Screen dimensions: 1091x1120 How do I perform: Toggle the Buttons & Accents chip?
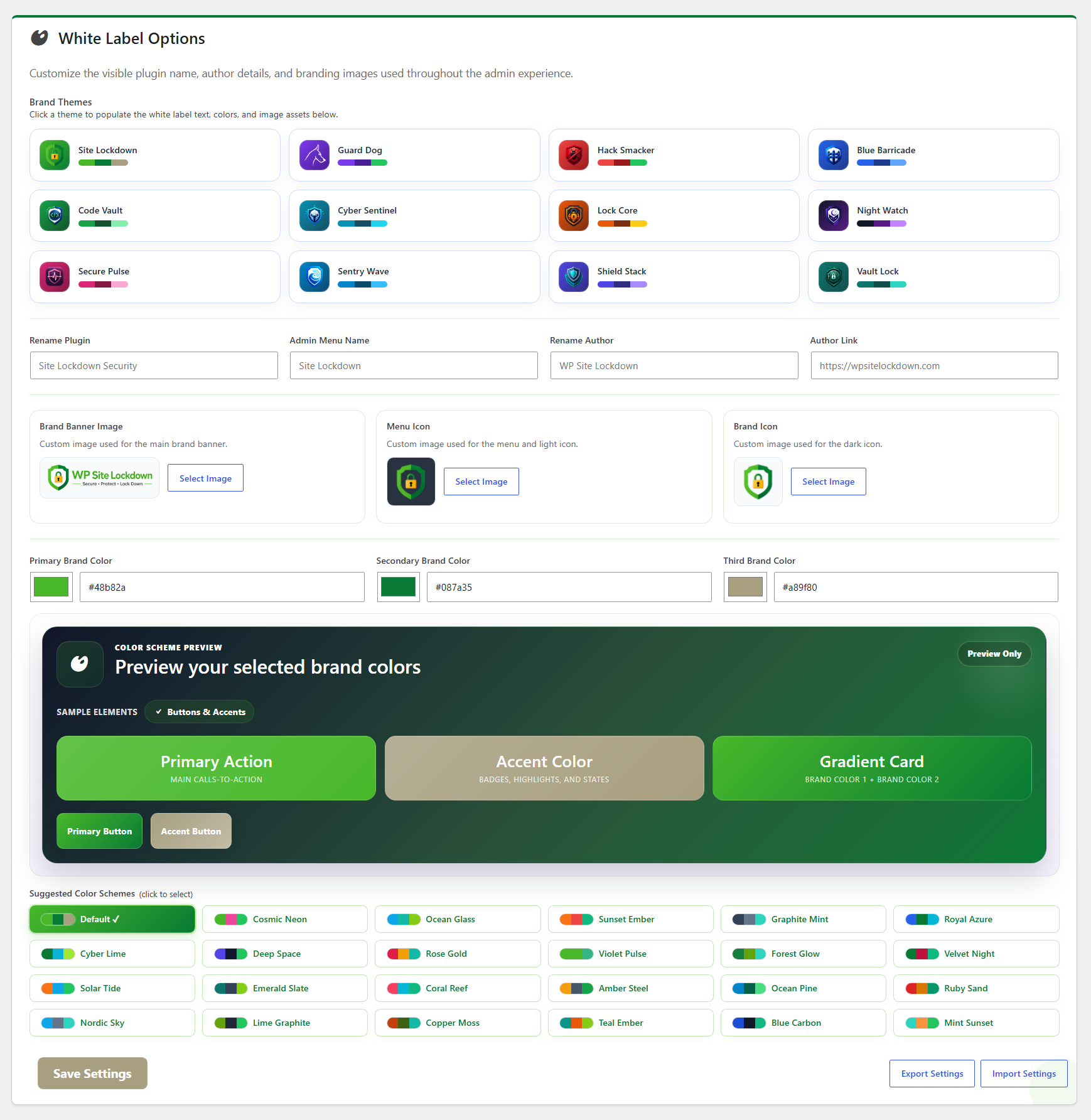pyautogui.click(x=200, y=711)
